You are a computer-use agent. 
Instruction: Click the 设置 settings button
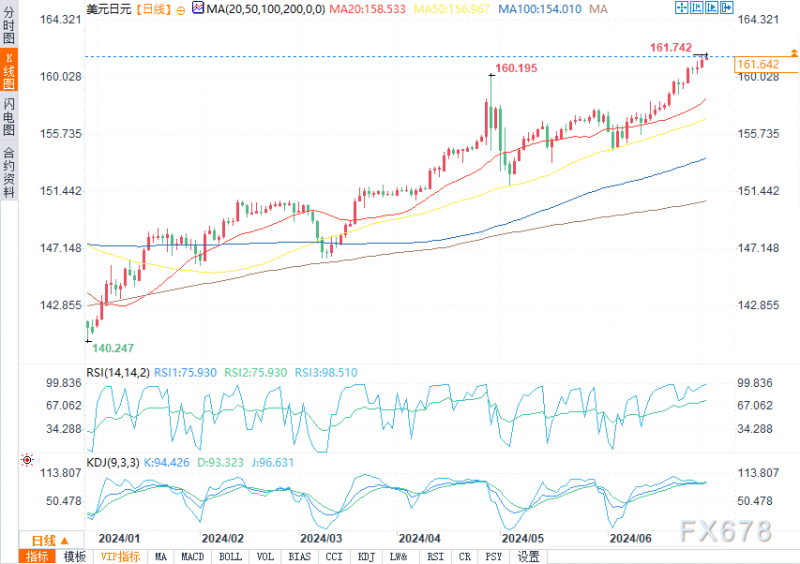point(529,556)
